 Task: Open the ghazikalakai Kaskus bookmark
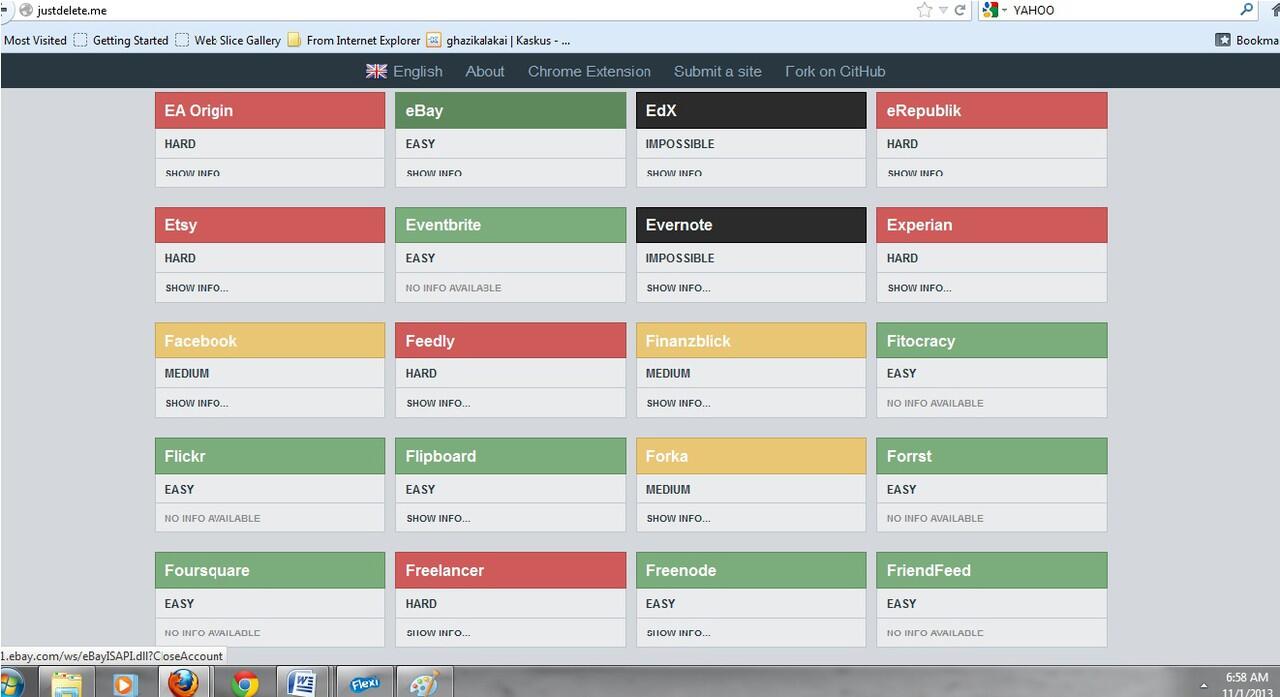pos(499,40)
